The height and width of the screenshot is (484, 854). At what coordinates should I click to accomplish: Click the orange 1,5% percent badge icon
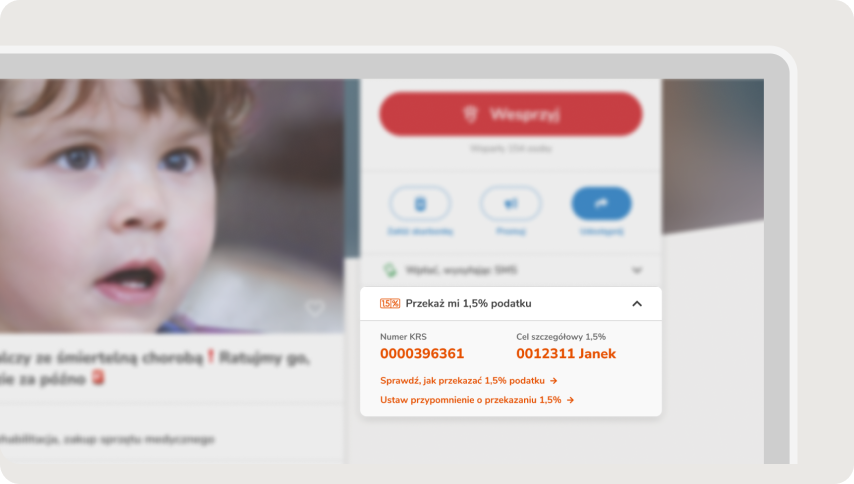pos(390,303)
